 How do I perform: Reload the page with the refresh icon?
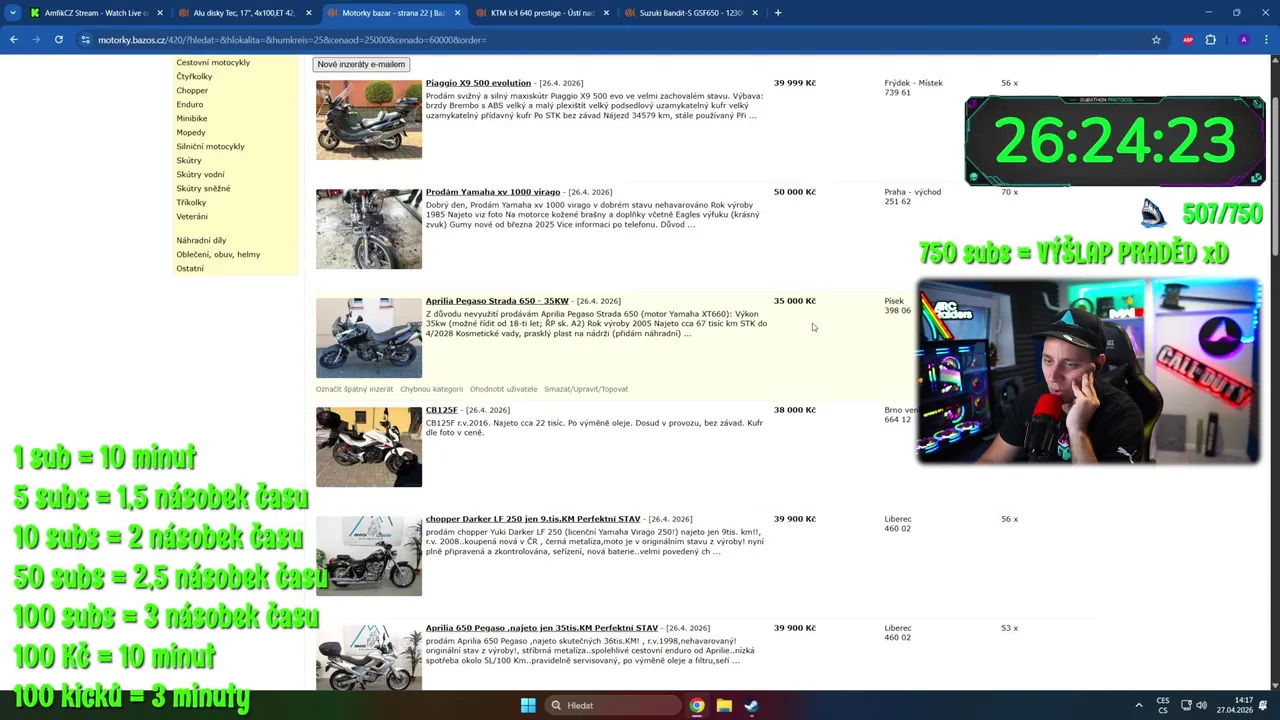point(59,40)
